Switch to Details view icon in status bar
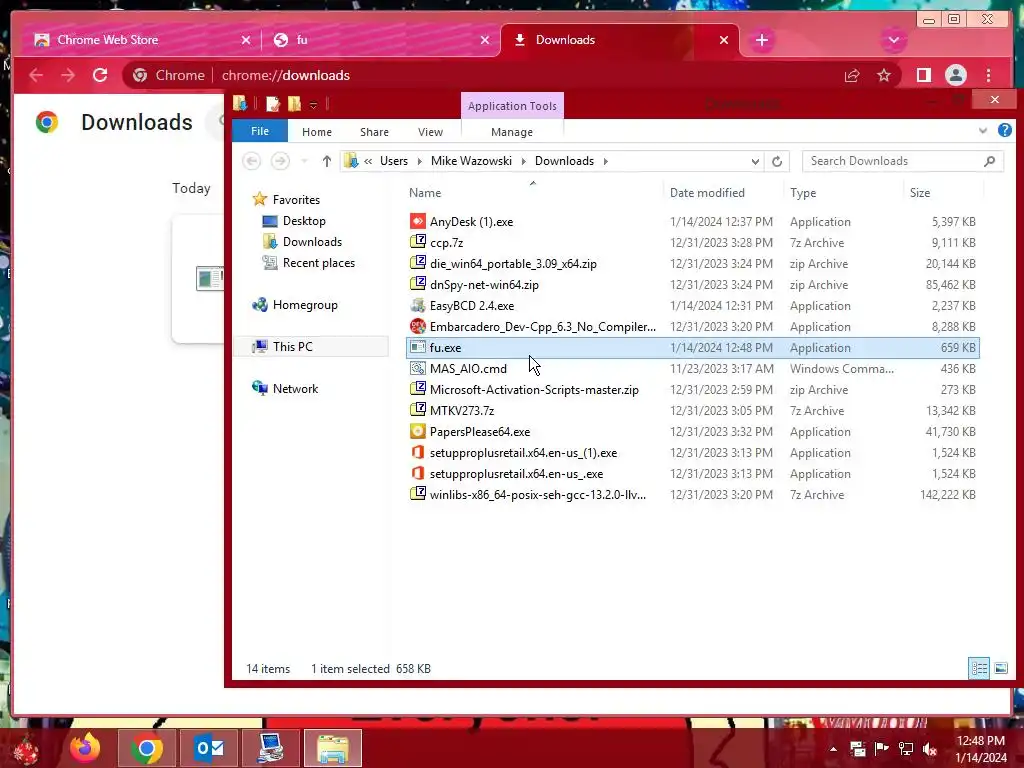Screen dimensions: 1024x768 (x=979, y=668)
